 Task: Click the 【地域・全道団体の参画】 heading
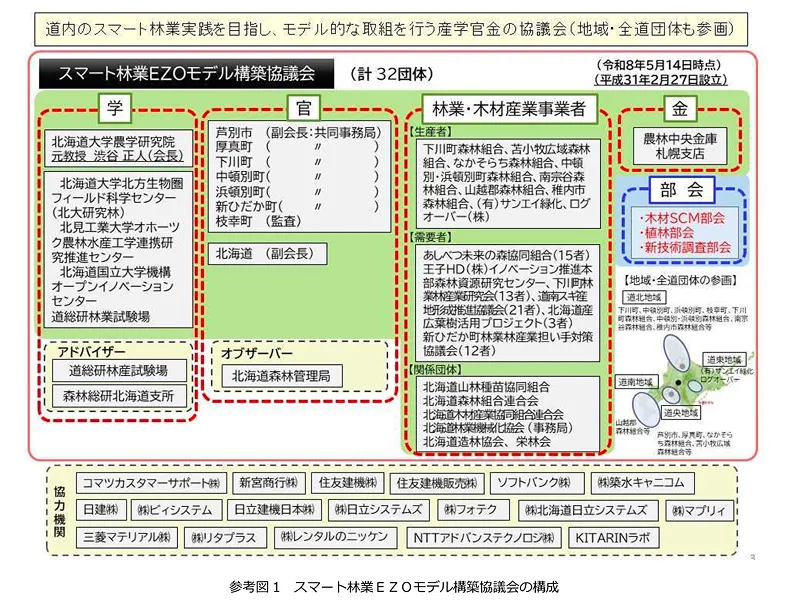coord(680,280)
